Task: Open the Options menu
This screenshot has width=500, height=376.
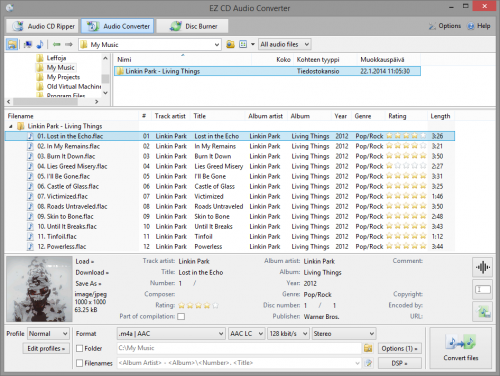Action: [445, 26]
